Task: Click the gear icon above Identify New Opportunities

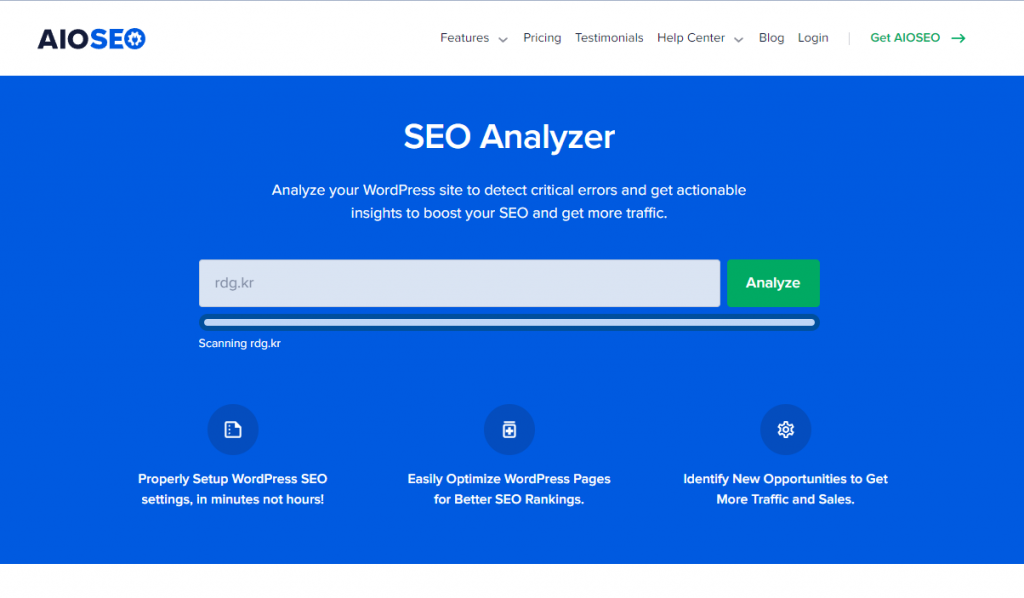Action: (786, 430)
